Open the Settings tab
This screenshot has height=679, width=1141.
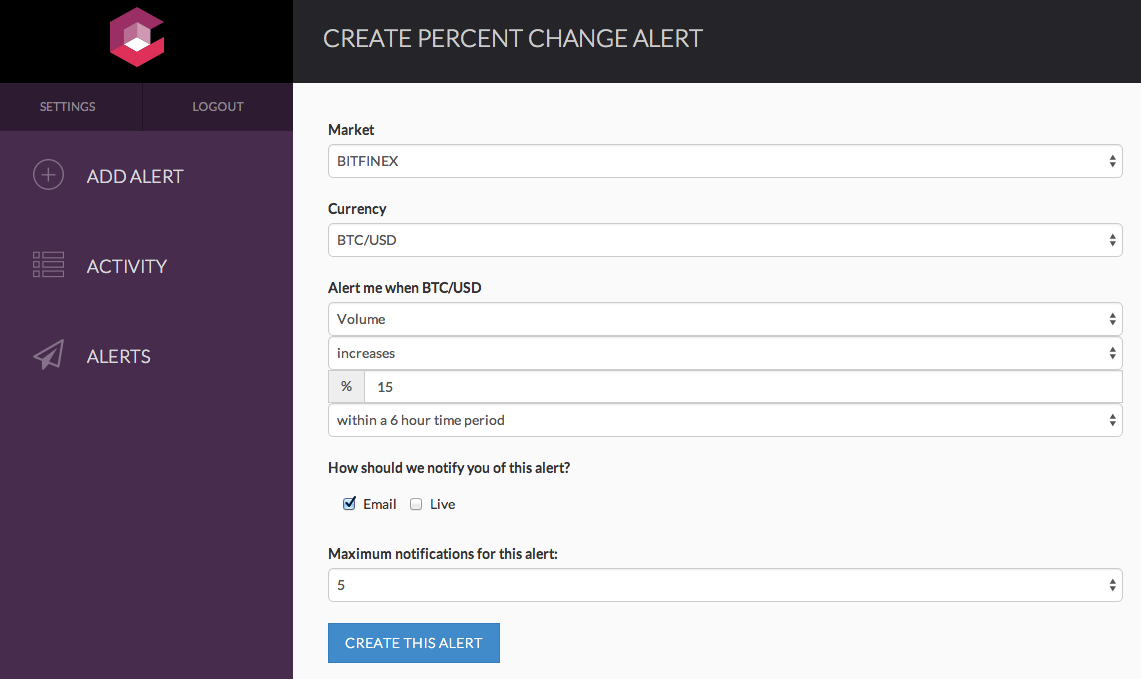(x=68, y=107)
